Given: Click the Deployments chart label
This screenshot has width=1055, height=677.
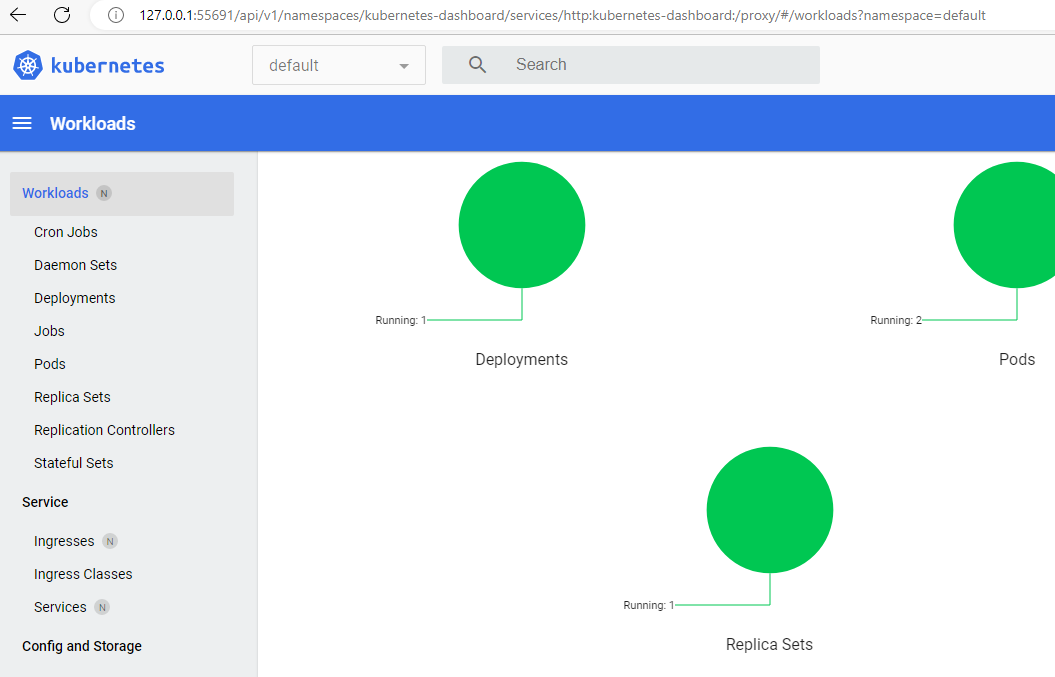Looking at the screenshot, I should [521, 359].
